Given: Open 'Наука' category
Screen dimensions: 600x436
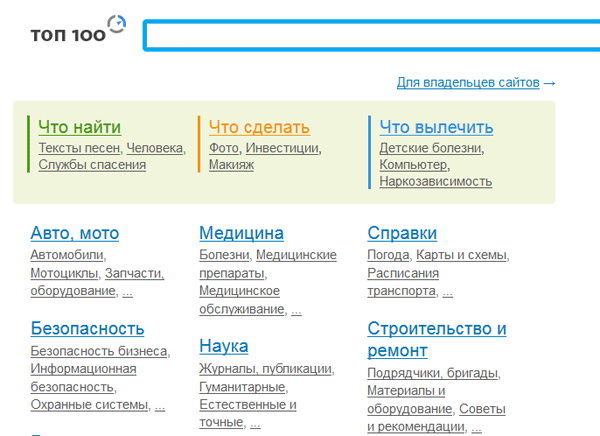Looking at the screenshot, I should [223, 346].
